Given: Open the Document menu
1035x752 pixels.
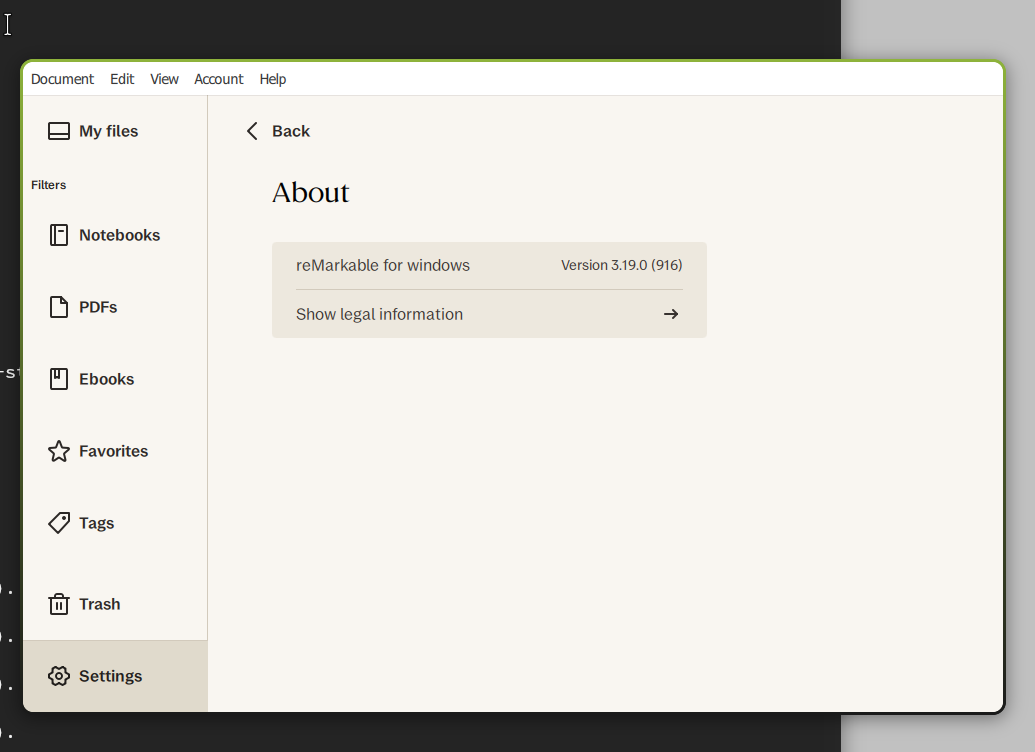Looking at the screenshot, I should (x=62, y=79).
